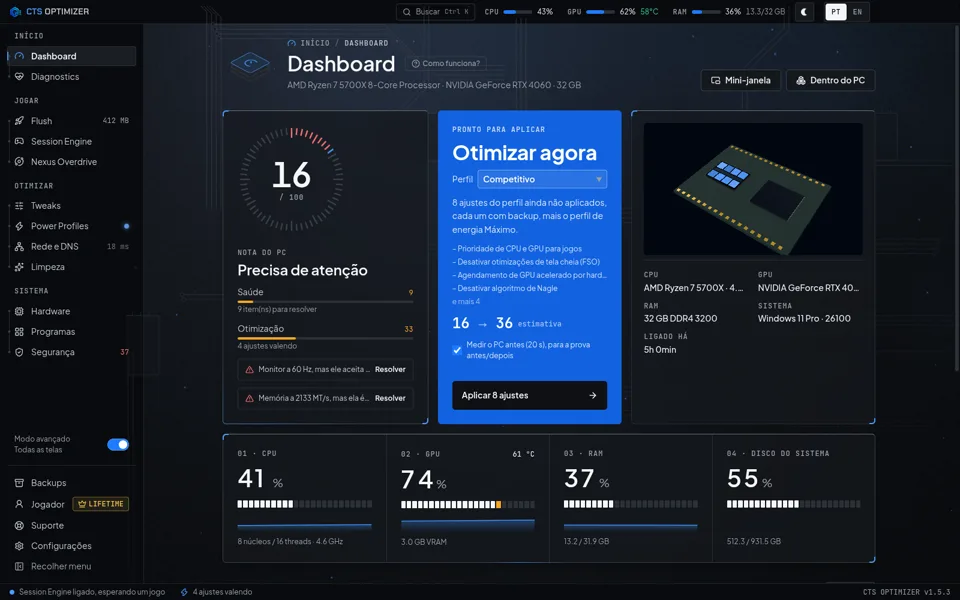Open the Segurança menu label
This screenshot has width=960, height=600.
(x=53, y=352)
